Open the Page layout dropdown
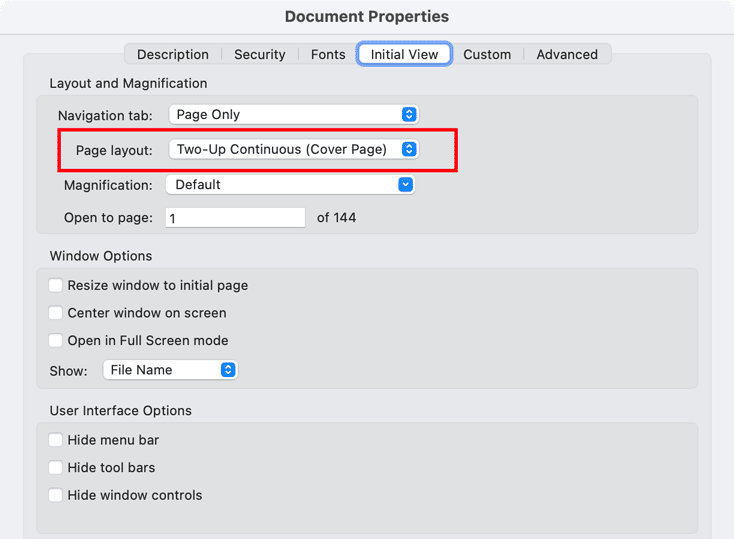This screenshot has height=539, width=734. 294,149
